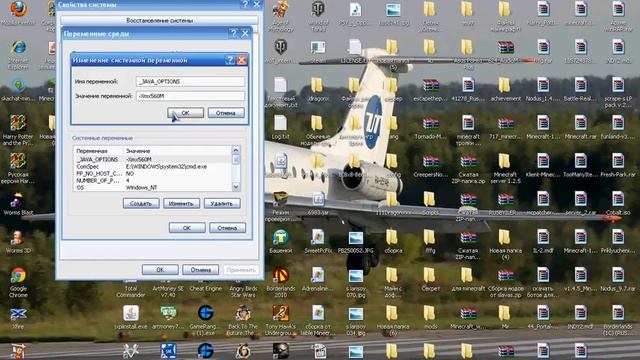Cancel the system variable edit dialog
This screenshot has height=360, width=640.
[226, 113]
